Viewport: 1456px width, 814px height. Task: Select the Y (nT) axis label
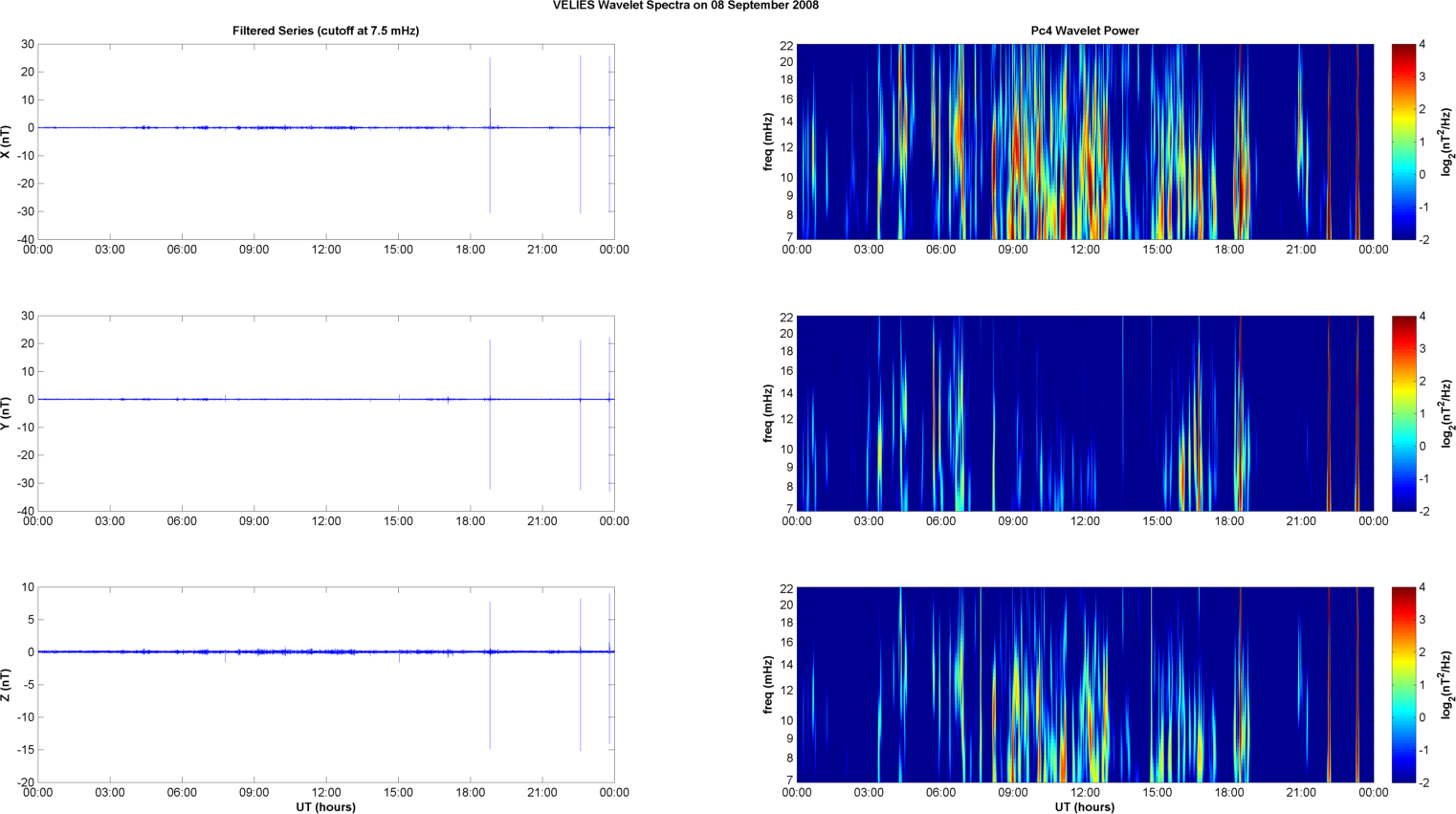point(6,413)
